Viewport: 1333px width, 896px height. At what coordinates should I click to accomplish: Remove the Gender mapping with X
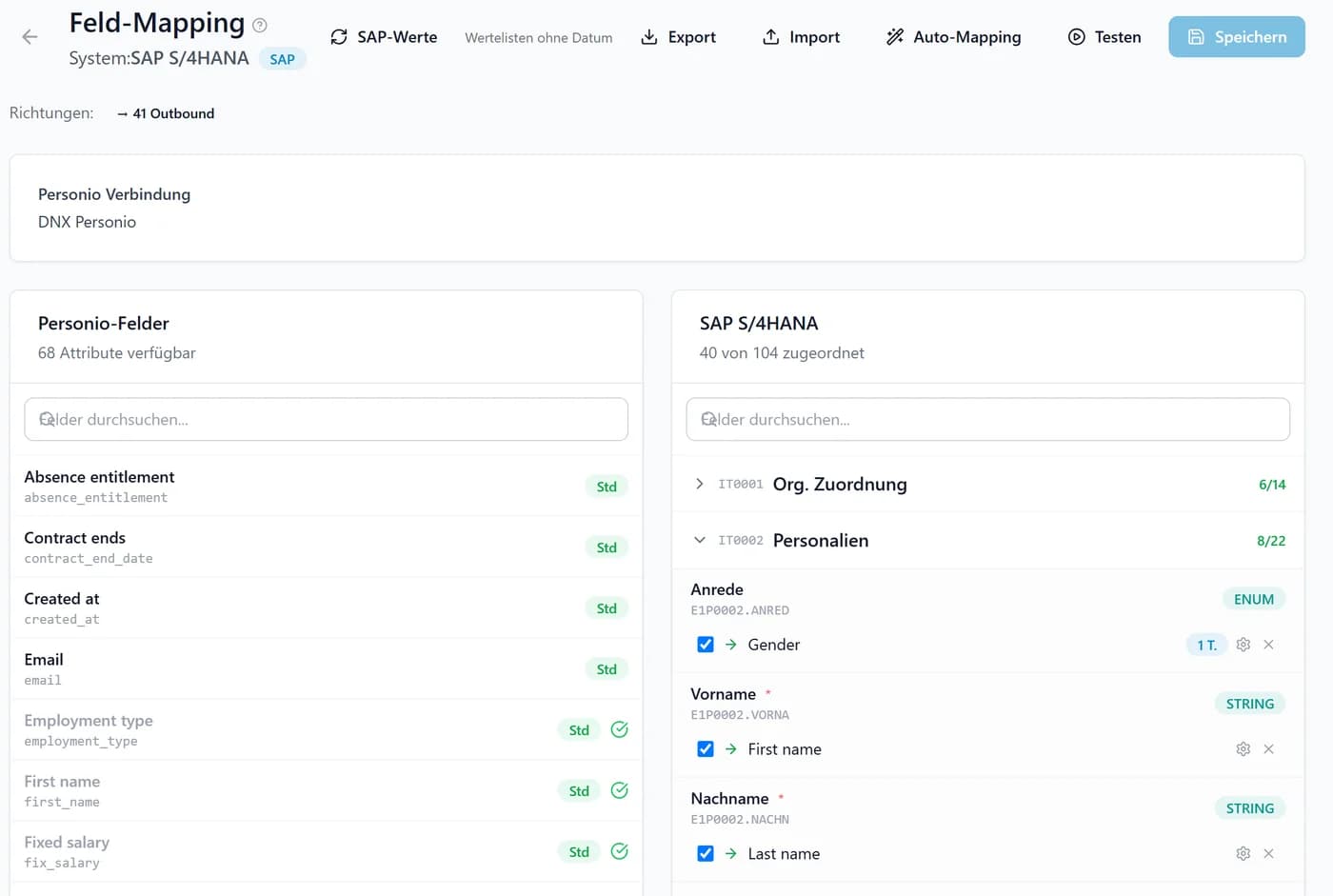click(x=1268, y=645)
